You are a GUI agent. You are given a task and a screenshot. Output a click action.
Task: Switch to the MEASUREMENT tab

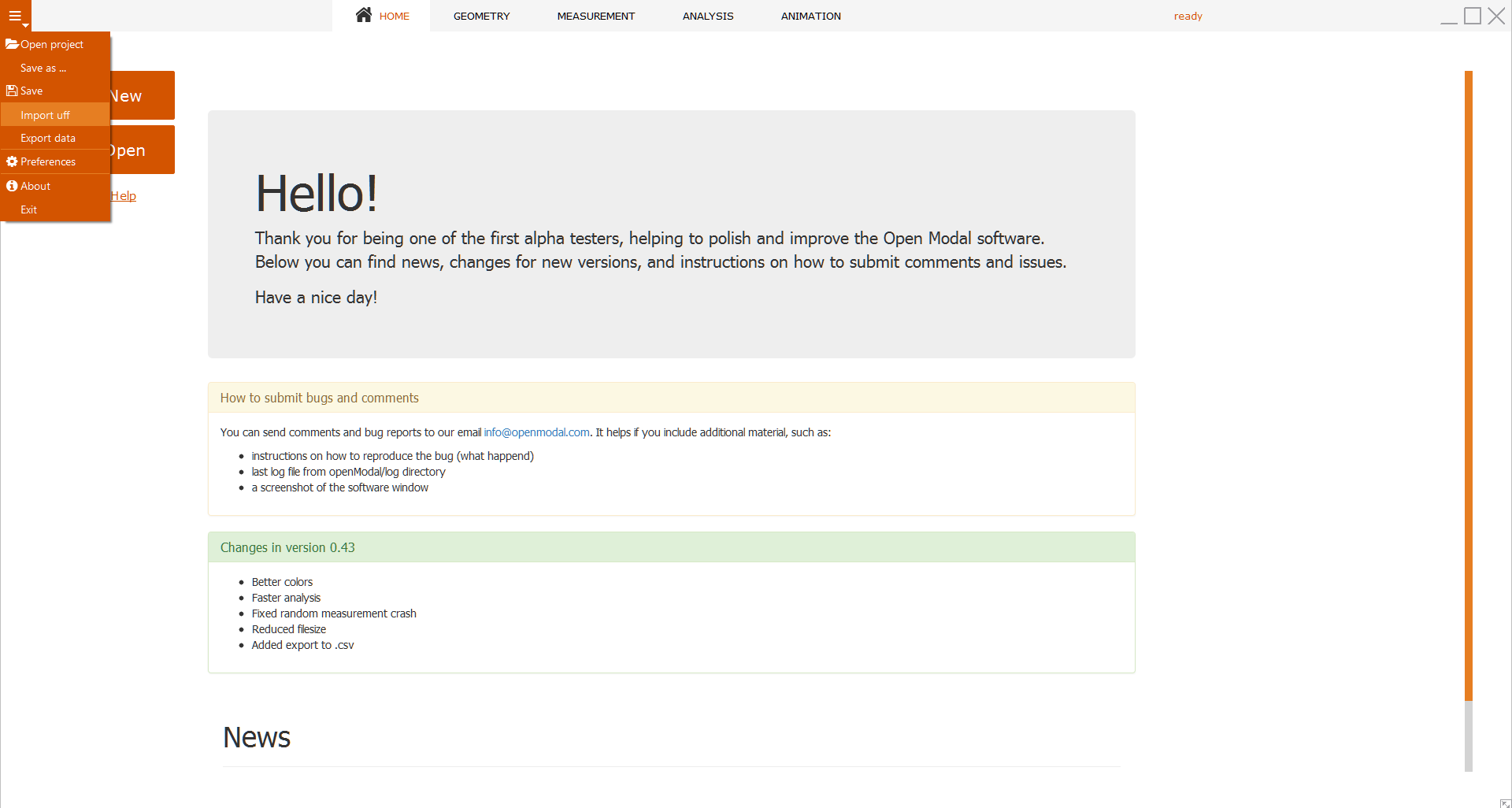[x=596, y=16]
